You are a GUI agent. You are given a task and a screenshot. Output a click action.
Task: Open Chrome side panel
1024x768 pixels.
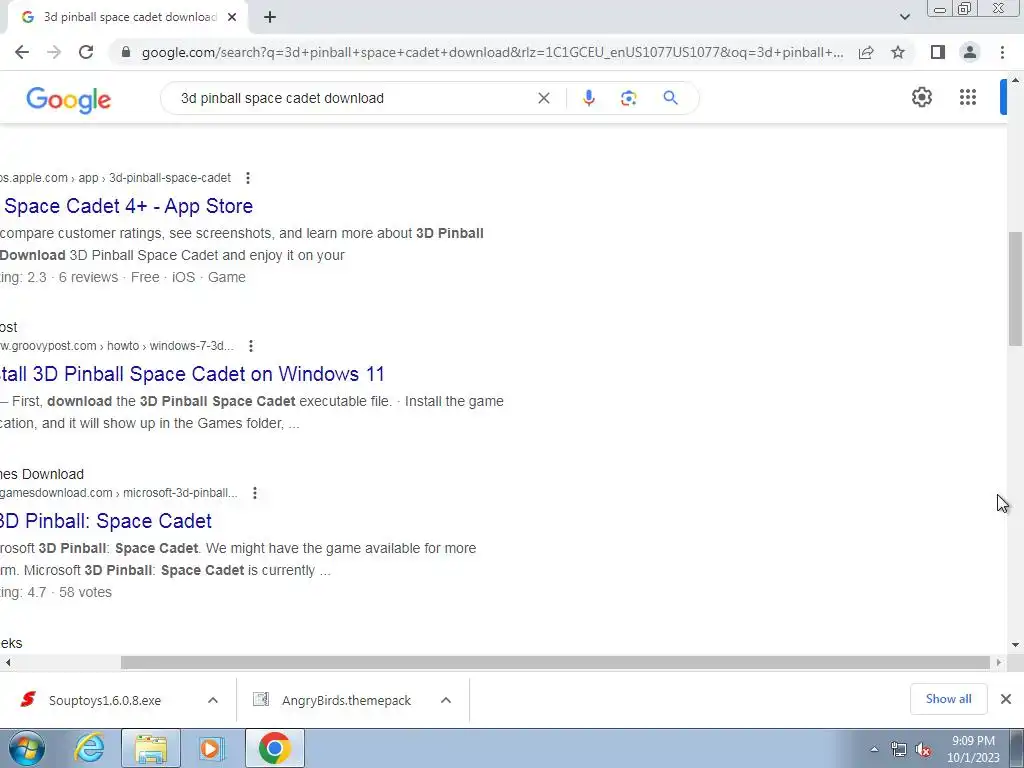938,52
